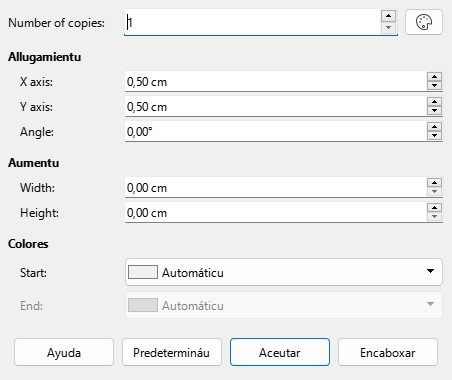Decrease X axis value with down arrow
Image resolution: width=452 pixels, height=380 pixels.
tap(434, 85)
